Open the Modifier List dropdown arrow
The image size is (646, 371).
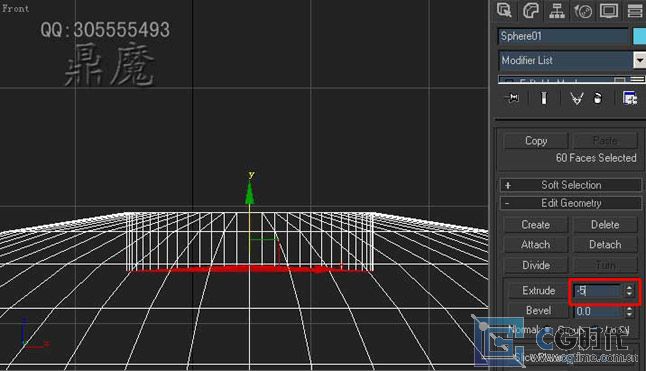[x=639, y=61]
